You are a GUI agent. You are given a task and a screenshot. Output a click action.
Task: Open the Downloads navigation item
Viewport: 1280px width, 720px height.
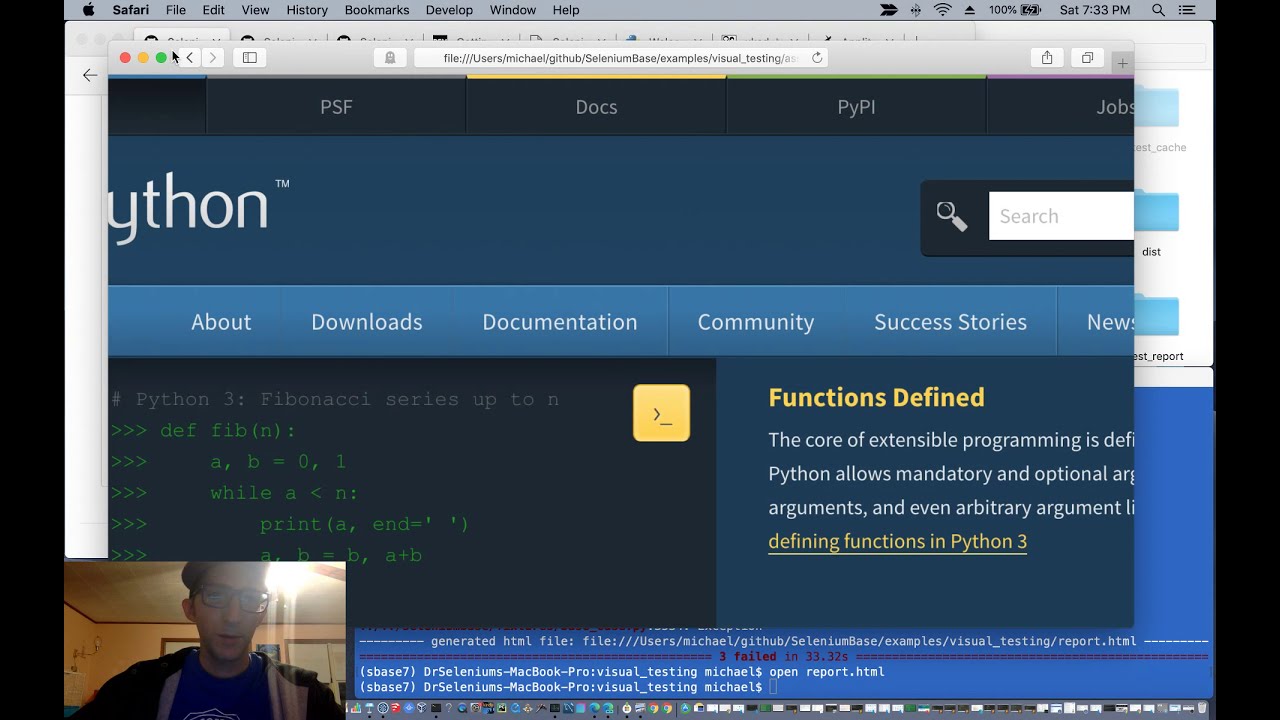tap(367, 322)
